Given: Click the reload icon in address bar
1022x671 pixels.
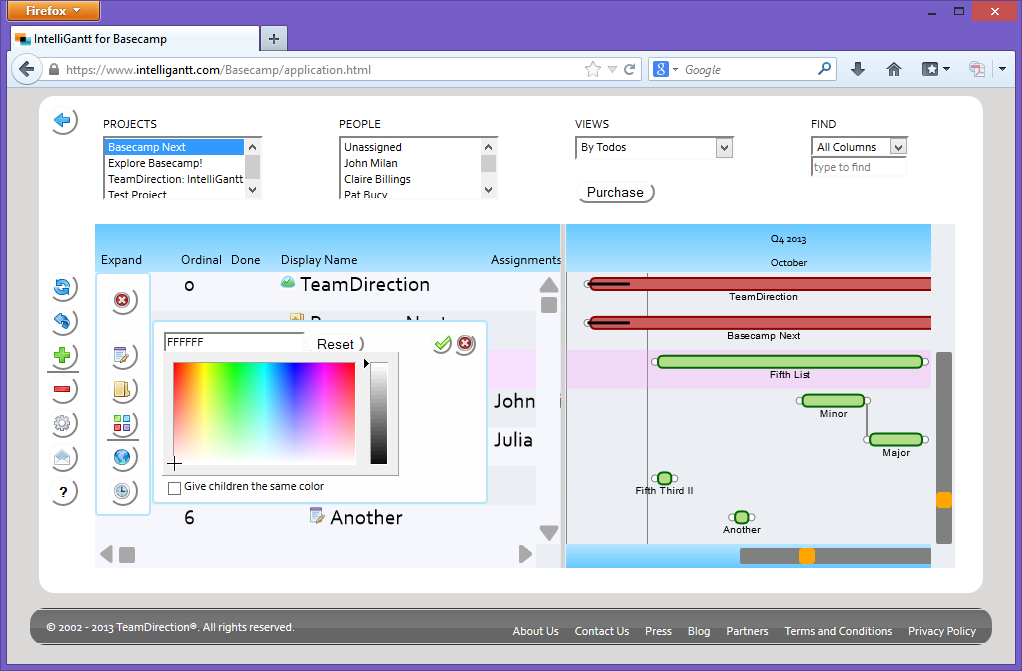Looking at the screenshot, I should click(x=630, y=69).
